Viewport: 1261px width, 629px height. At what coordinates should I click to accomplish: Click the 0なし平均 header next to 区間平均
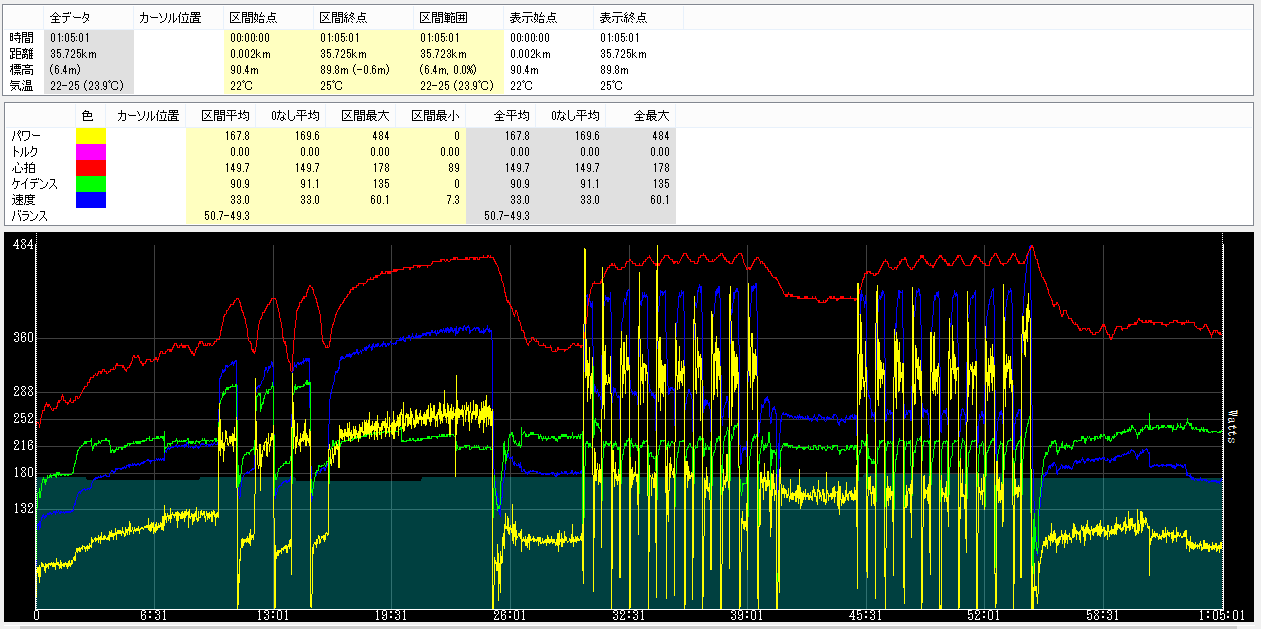pyautogui.click(x=294, y=116)
